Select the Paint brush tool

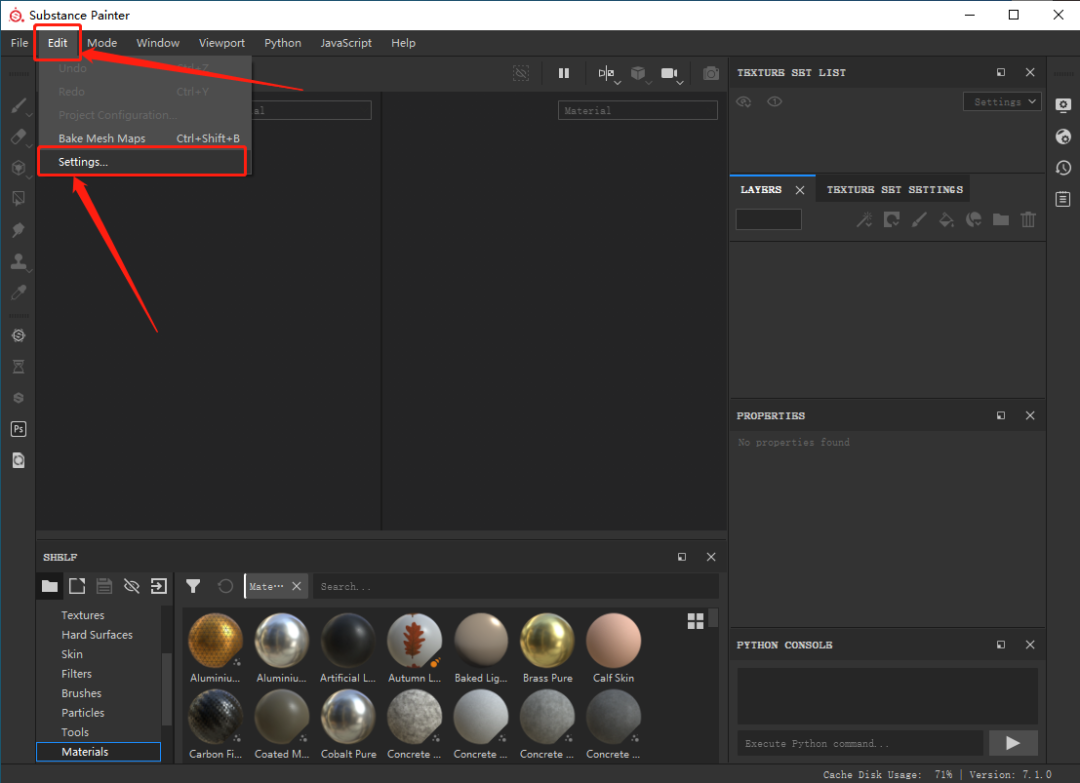coord(19,105)
